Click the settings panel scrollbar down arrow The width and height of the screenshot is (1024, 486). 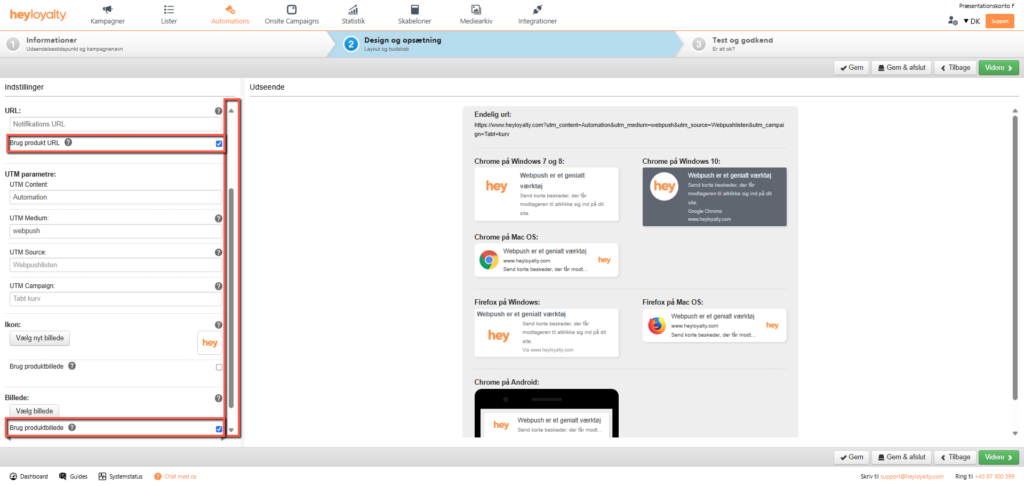point(232,431)
